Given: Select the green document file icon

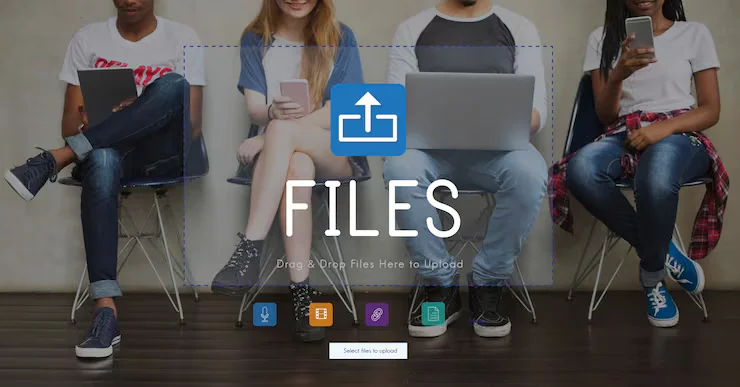Looking at the screenshot, I should click(x=433, y=314).
